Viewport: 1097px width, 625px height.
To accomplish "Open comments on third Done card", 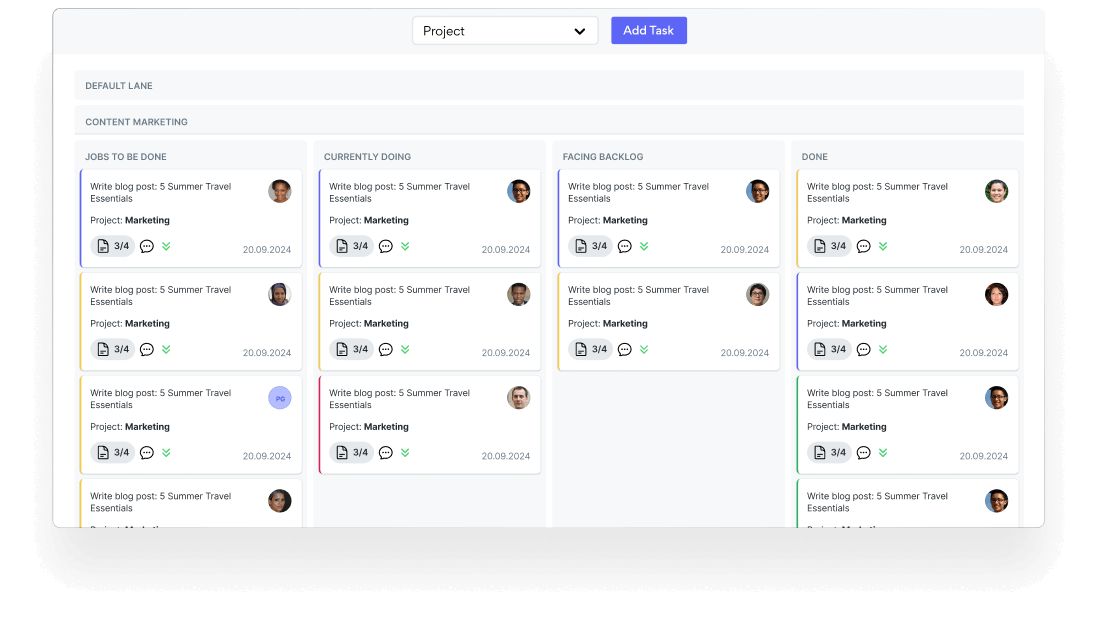I will click(864, 453).
